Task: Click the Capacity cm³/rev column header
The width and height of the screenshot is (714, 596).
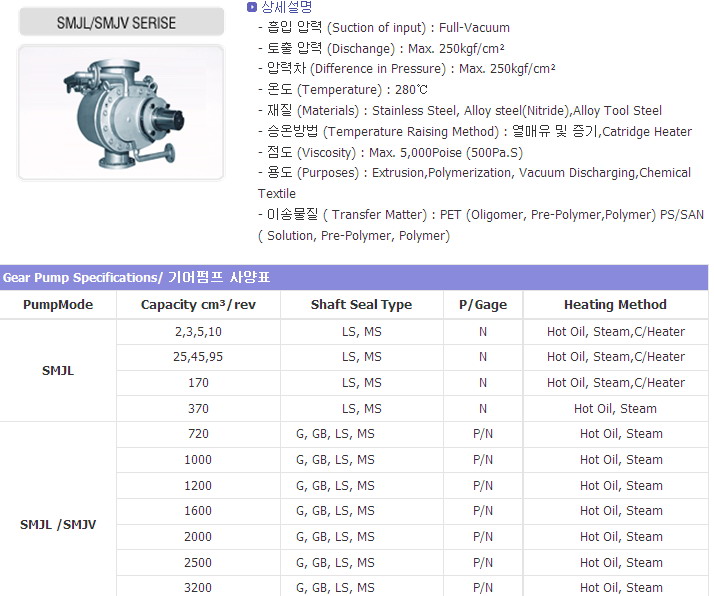Action: tap(198, 305)
